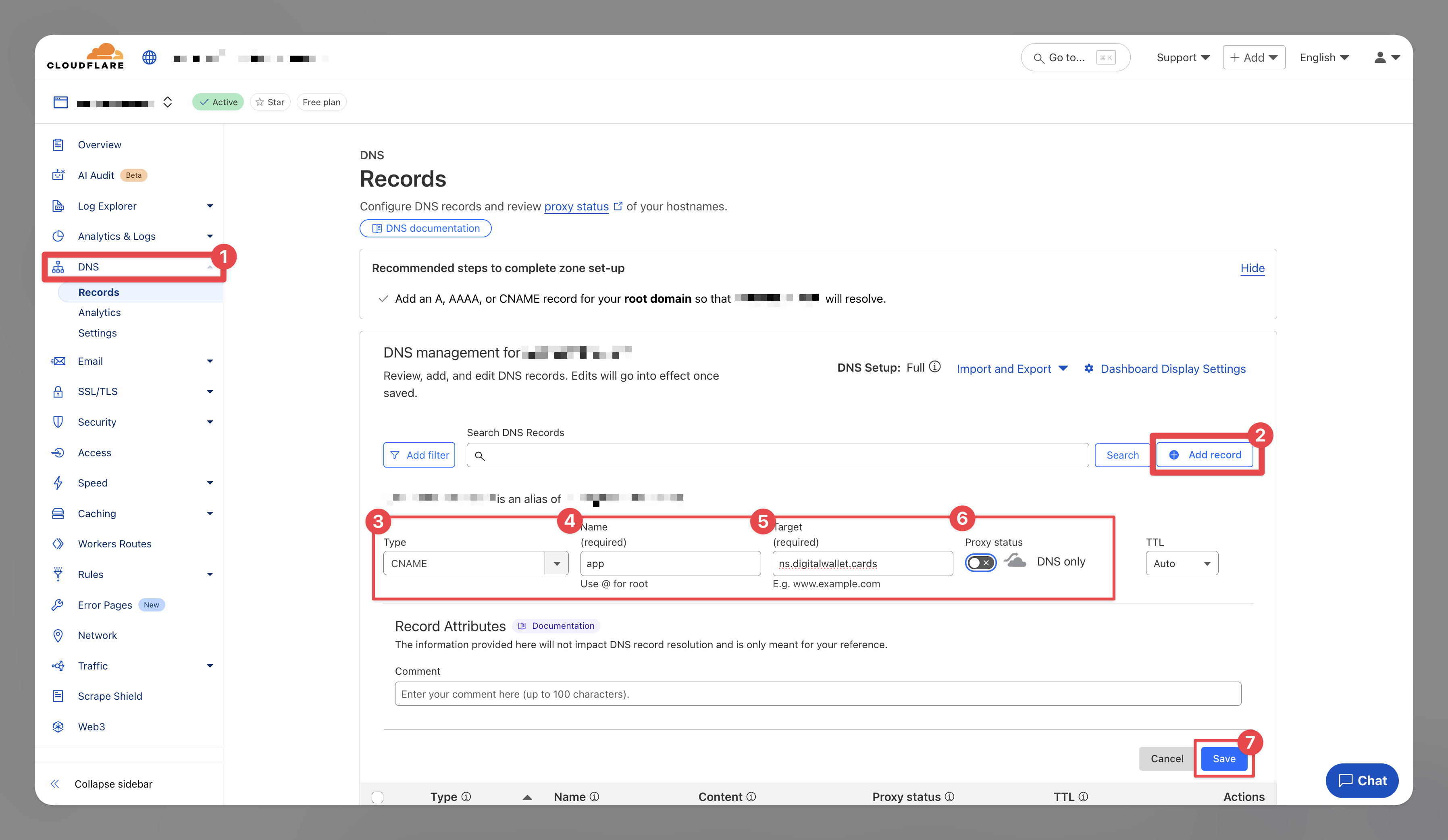Click the Dashboard Display Settings gear icon

[1089, 368]
